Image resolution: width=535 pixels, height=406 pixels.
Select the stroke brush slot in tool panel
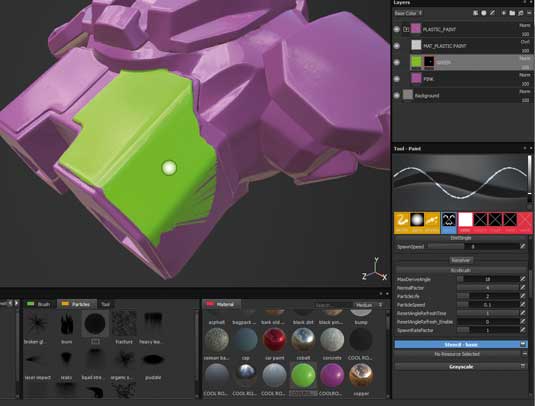402,222
